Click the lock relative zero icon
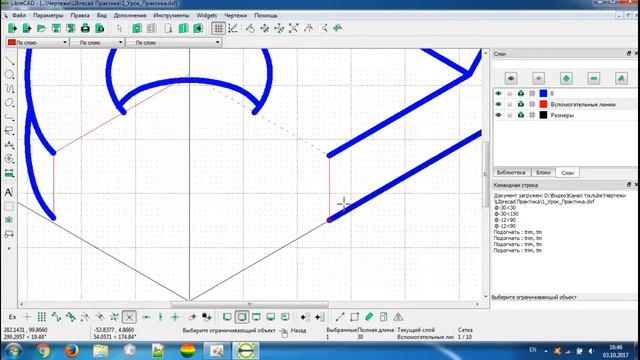The height and width of the screenshot is (360, 640). 207,317
